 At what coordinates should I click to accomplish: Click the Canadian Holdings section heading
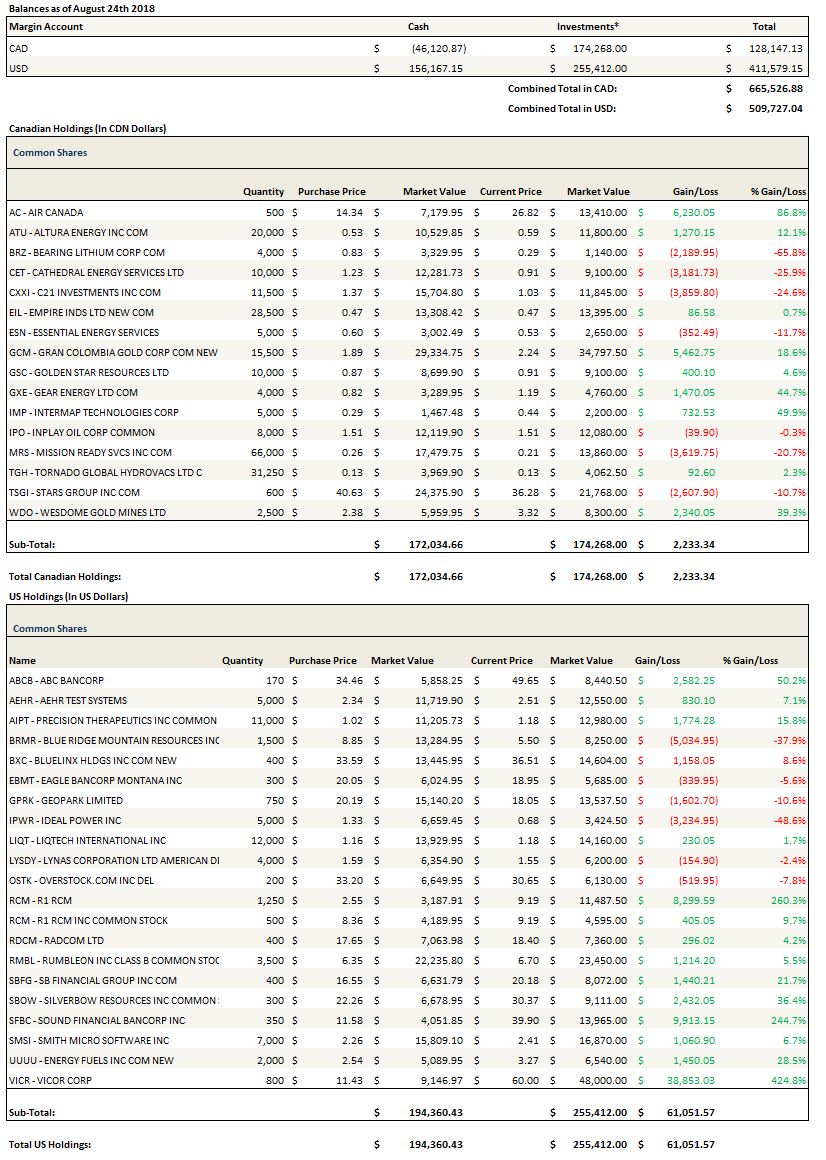point(87,129)
